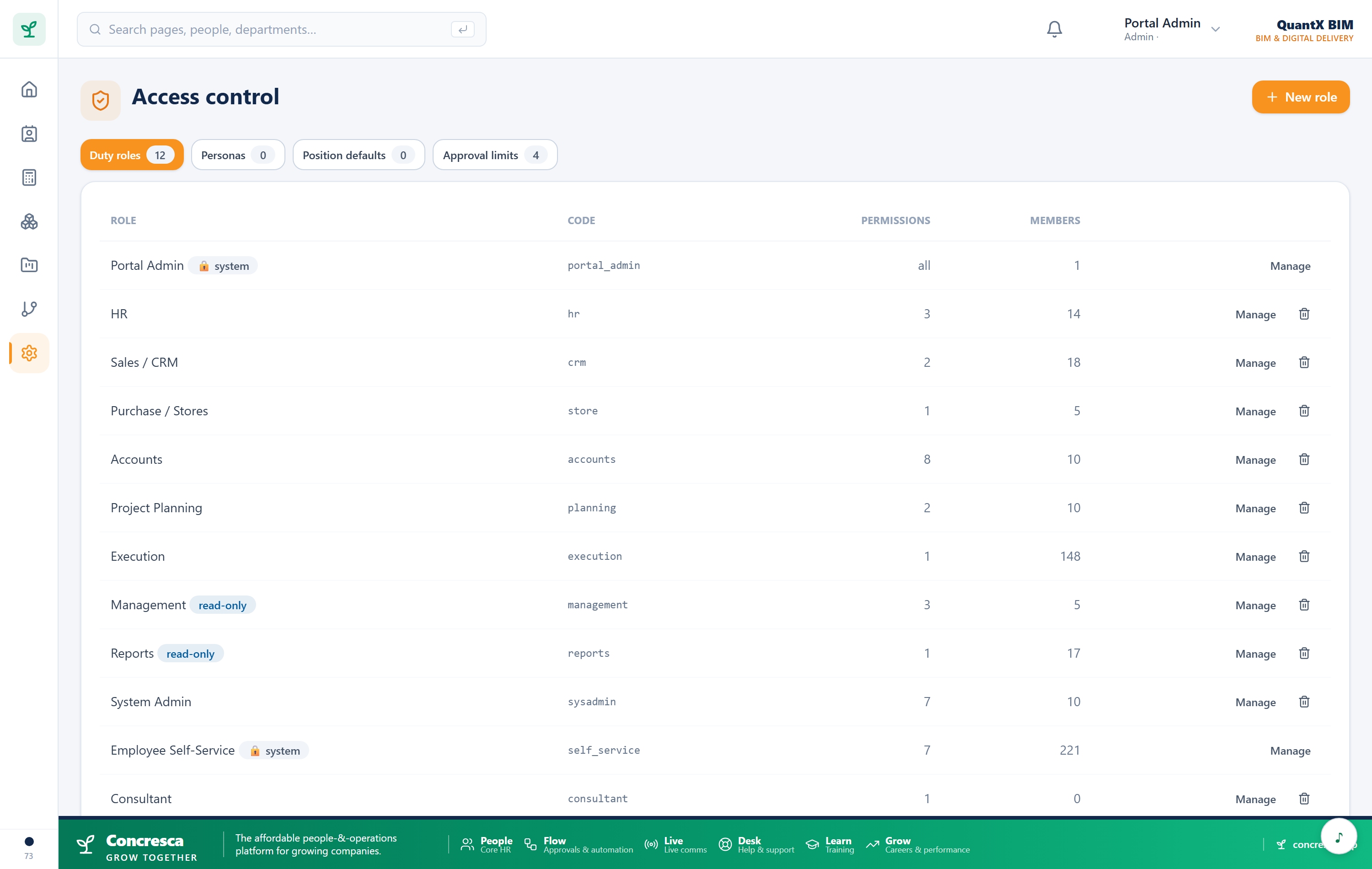Open the Approval limits tab
Screen dimensions: 1372x869
(x=494, y=155)
